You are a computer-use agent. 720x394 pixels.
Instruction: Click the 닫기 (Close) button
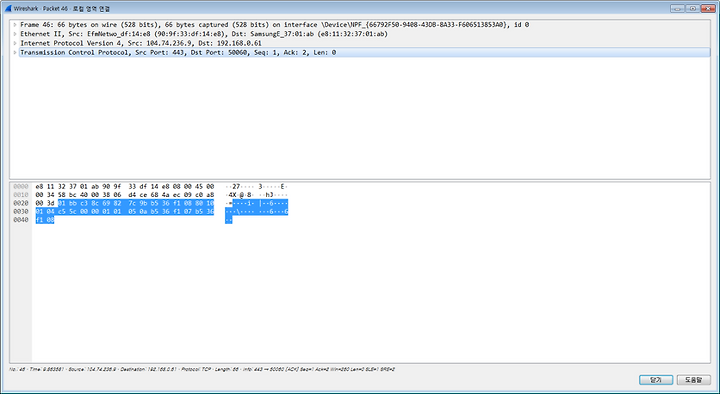tap(656, 380)
